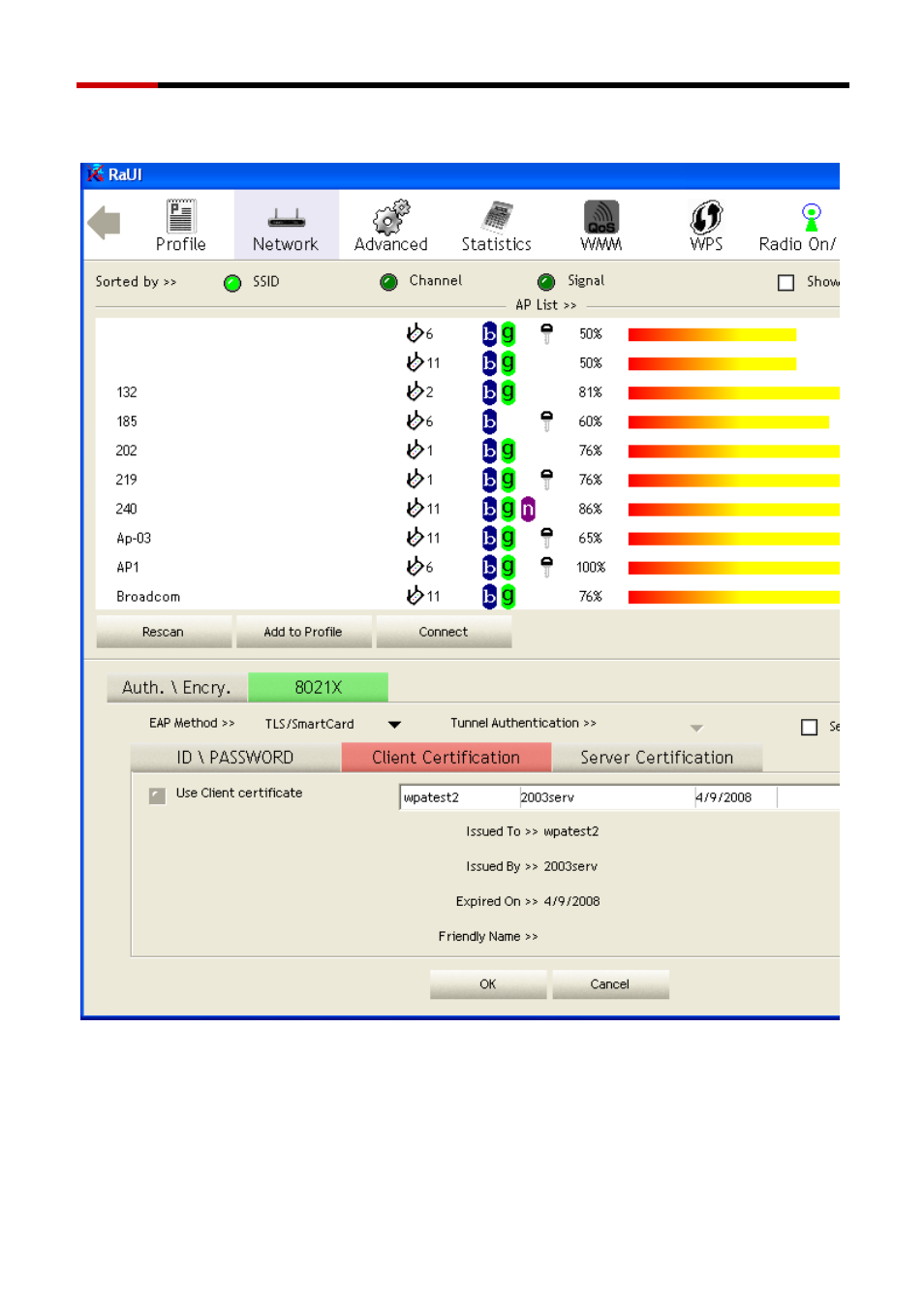Click the Cancel button

pos(610,984)
